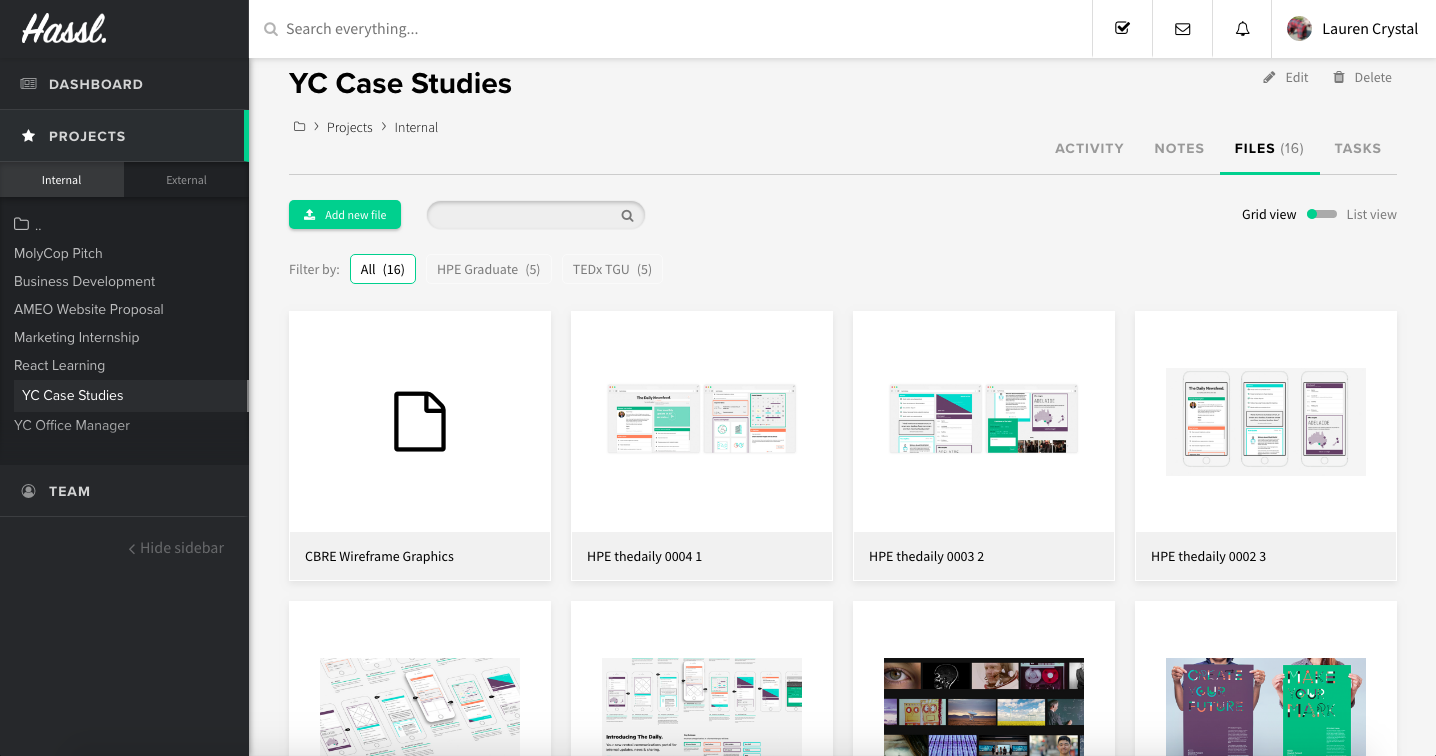Image resolution: width=1436 pixels, height=756 pixels.
Task: Open HPE thedaily 0003 2 thumbnail
Action: (984, 419)
